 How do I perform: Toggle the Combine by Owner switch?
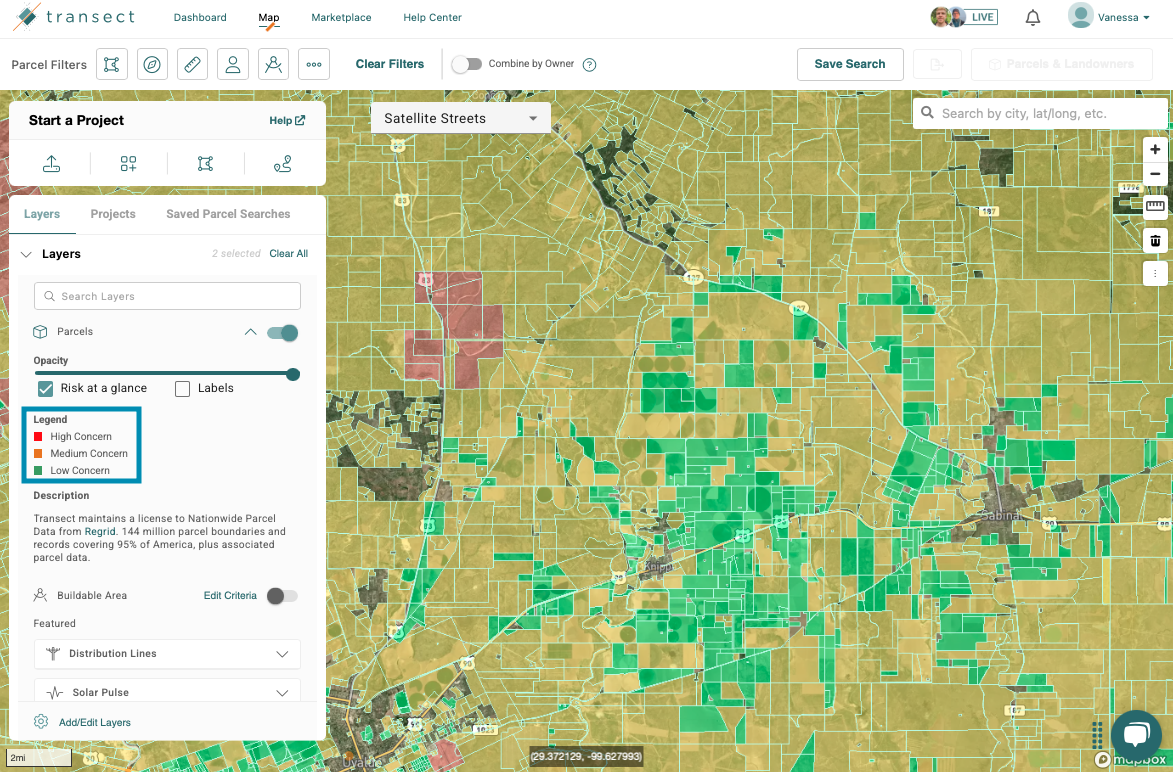tap(466, 64)
